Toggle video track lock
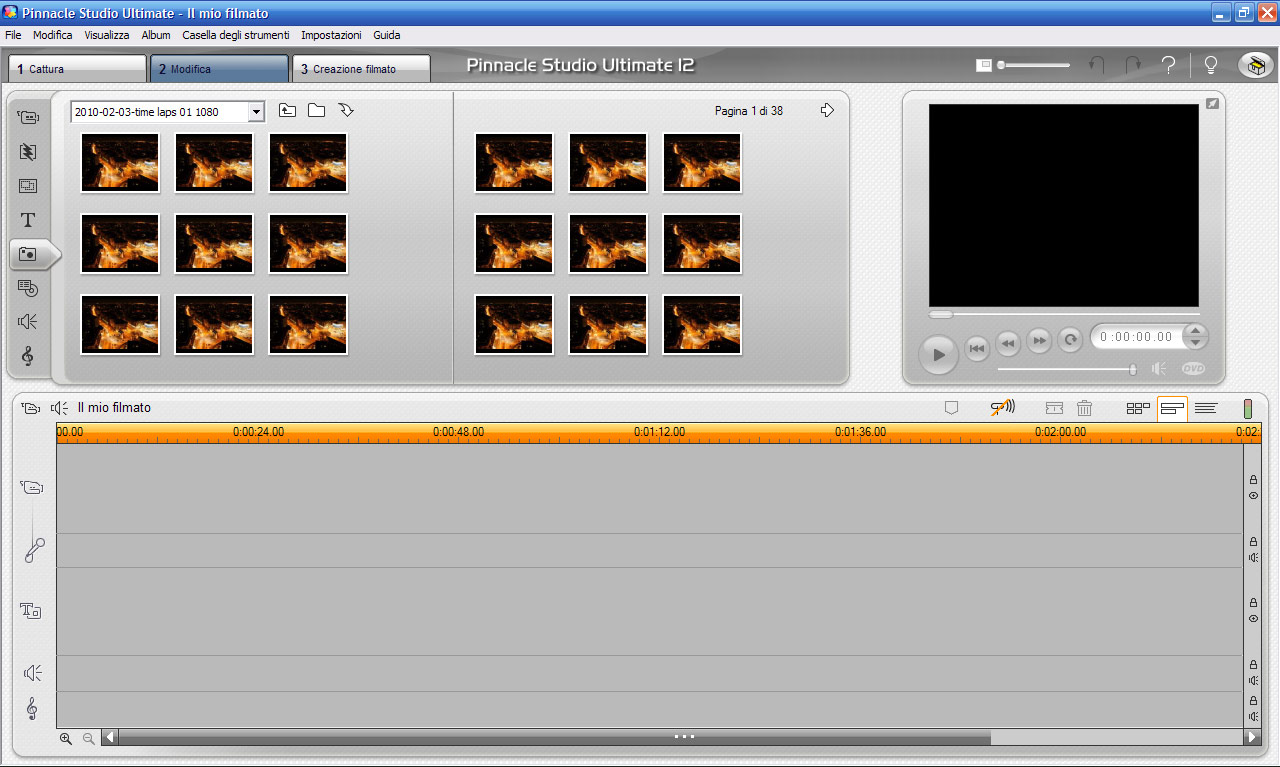 pyautogui.click(x=1253, y=480)
